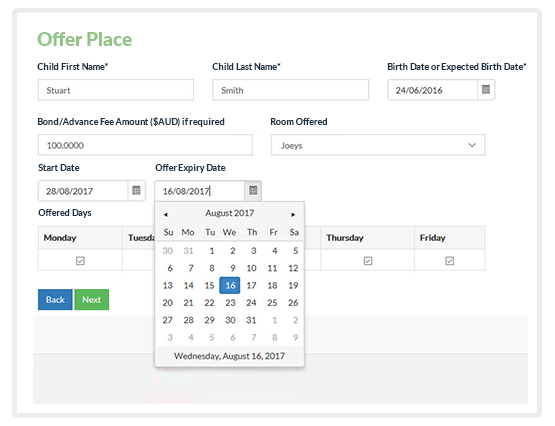The width and height of the screenshot is (555, 426).
Task: Click the blue Back button
Action: click(x=55, y=300)
